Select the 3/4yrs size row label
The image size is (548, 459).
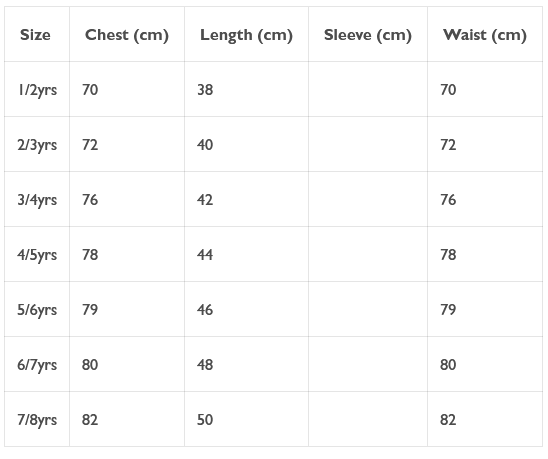pos(37,200)
